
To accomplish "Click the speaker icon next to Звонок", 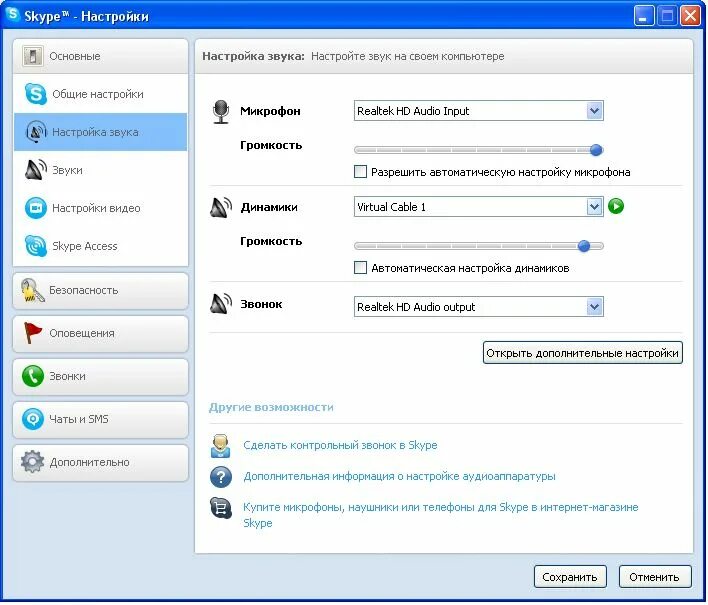I will (x=221, y=304).
